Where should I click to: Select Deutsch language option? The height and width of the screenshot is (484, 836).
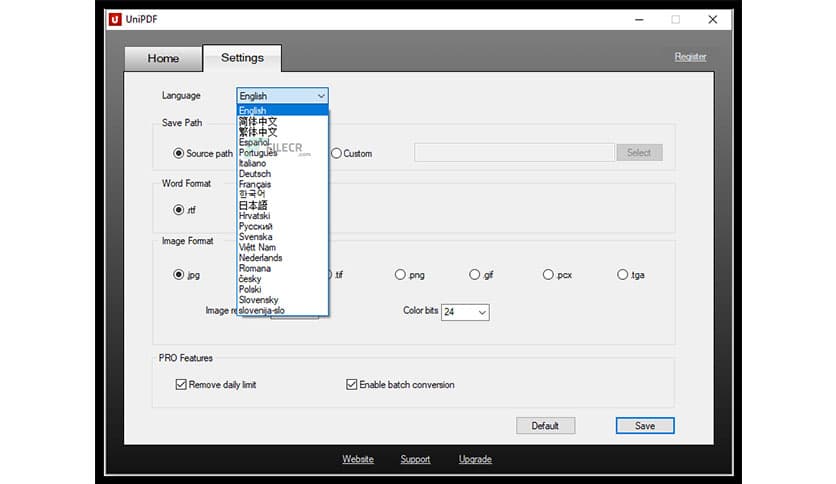click(283, 174)
